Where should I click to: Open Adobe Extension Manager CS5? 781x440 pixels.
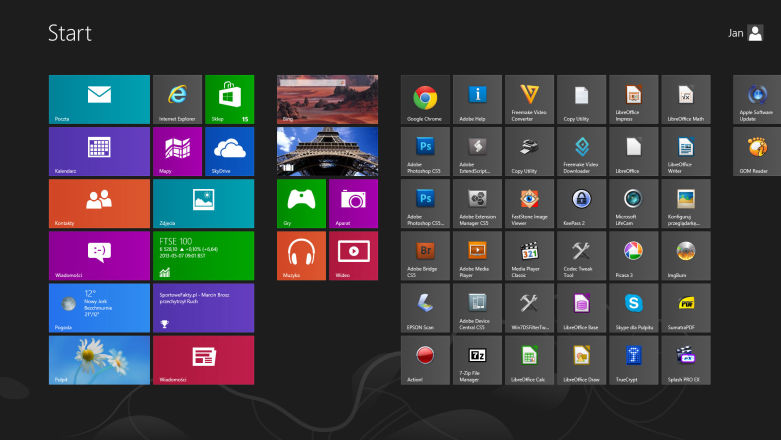coord(477,203)
